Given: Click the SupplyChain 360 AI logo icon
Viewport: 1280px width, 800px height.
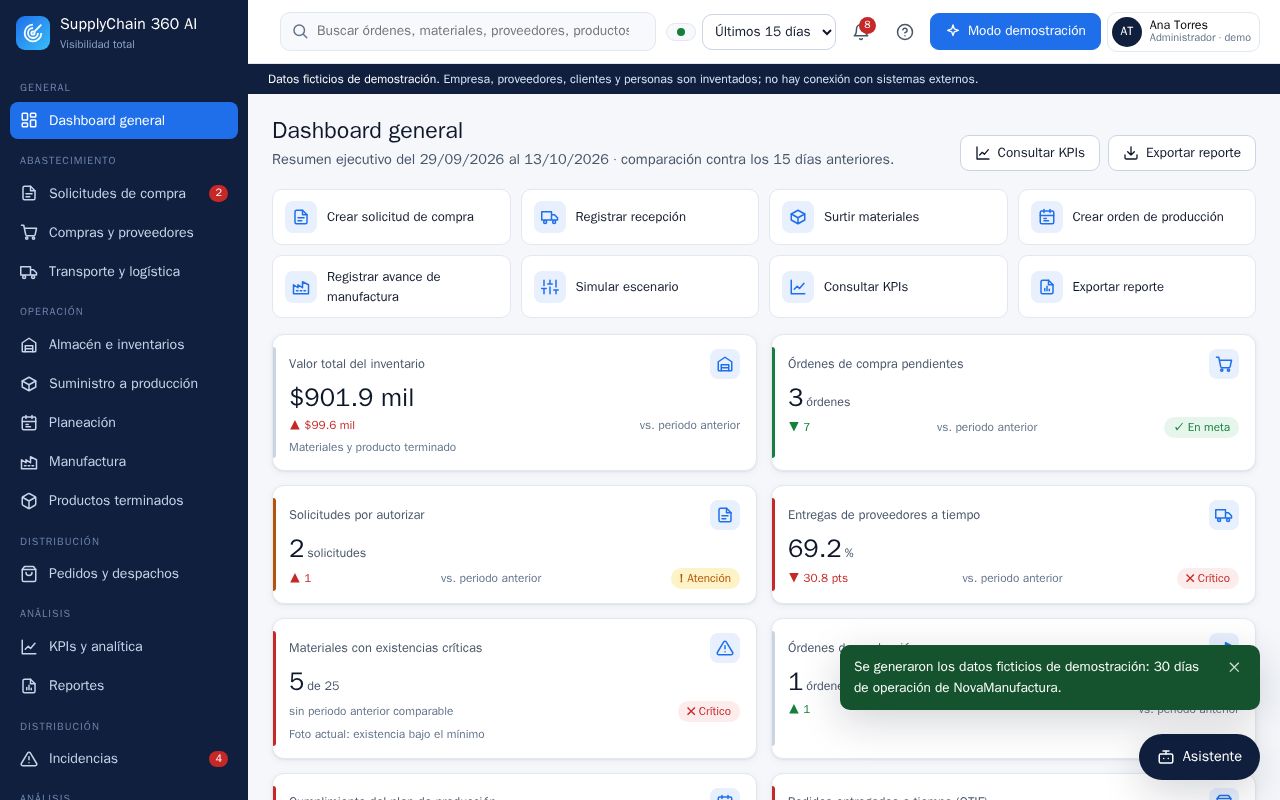Looking at the screenshot, I should pyautogui.click(x=33, y=33).
